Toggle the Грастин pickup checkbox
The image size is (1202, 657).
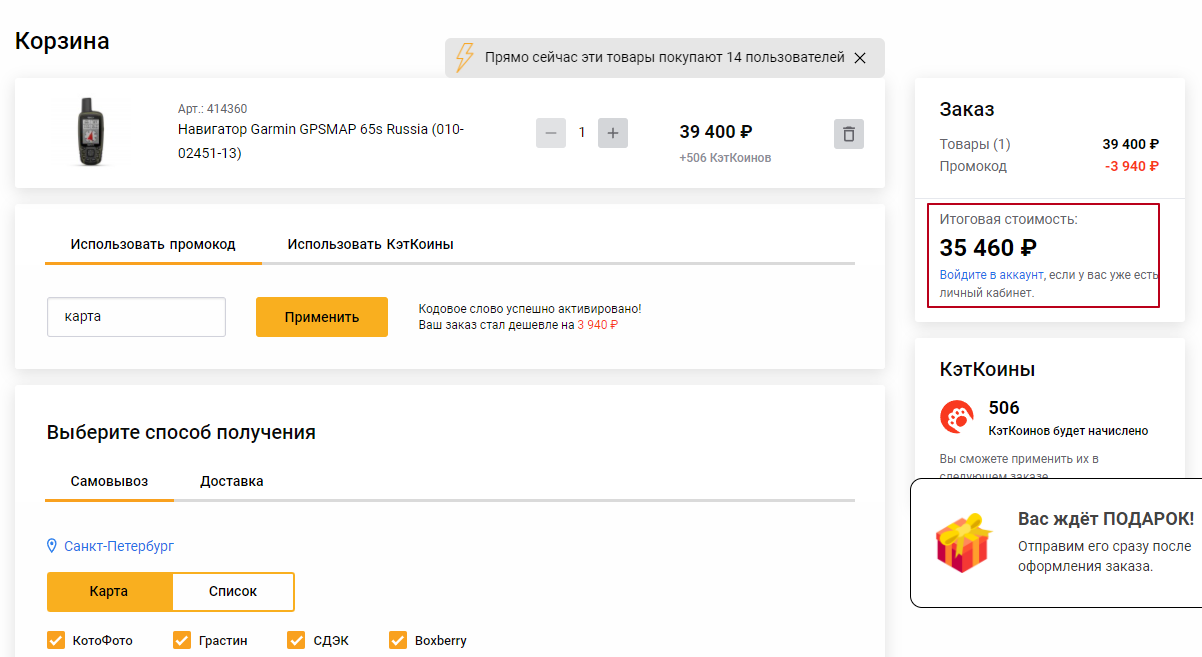pos(182,640)
